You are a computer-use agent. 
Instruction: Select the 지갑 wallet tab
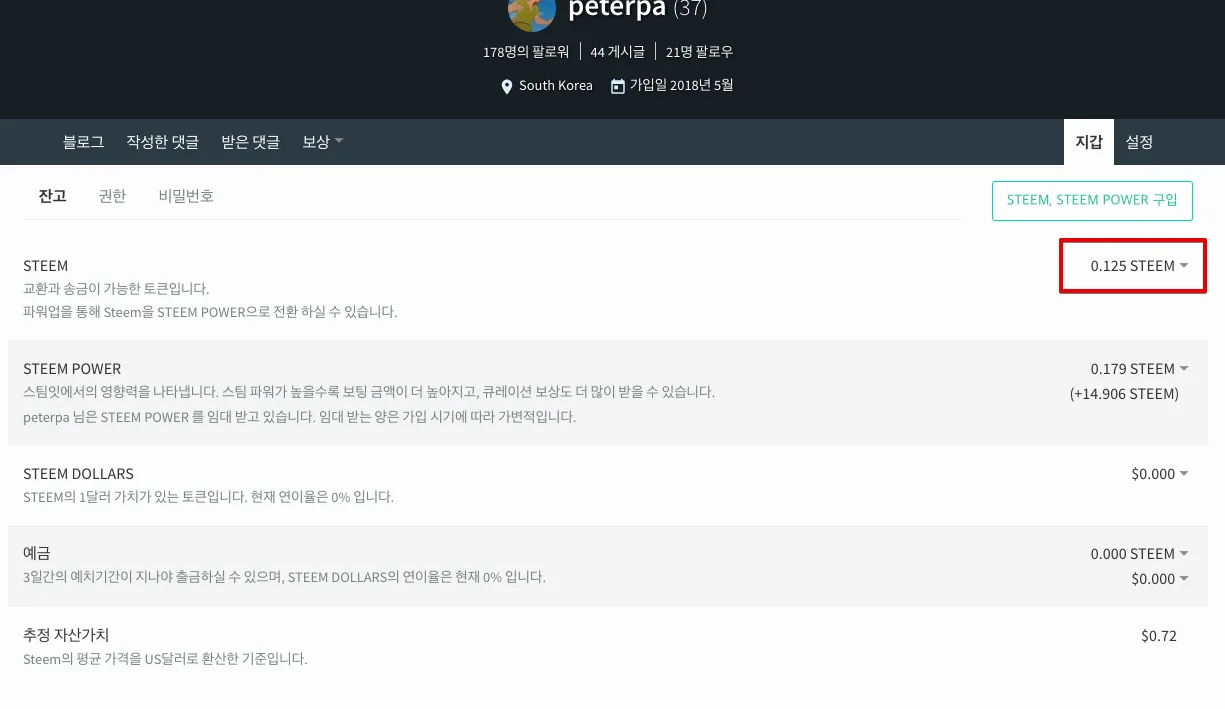tap(1088, 142)
